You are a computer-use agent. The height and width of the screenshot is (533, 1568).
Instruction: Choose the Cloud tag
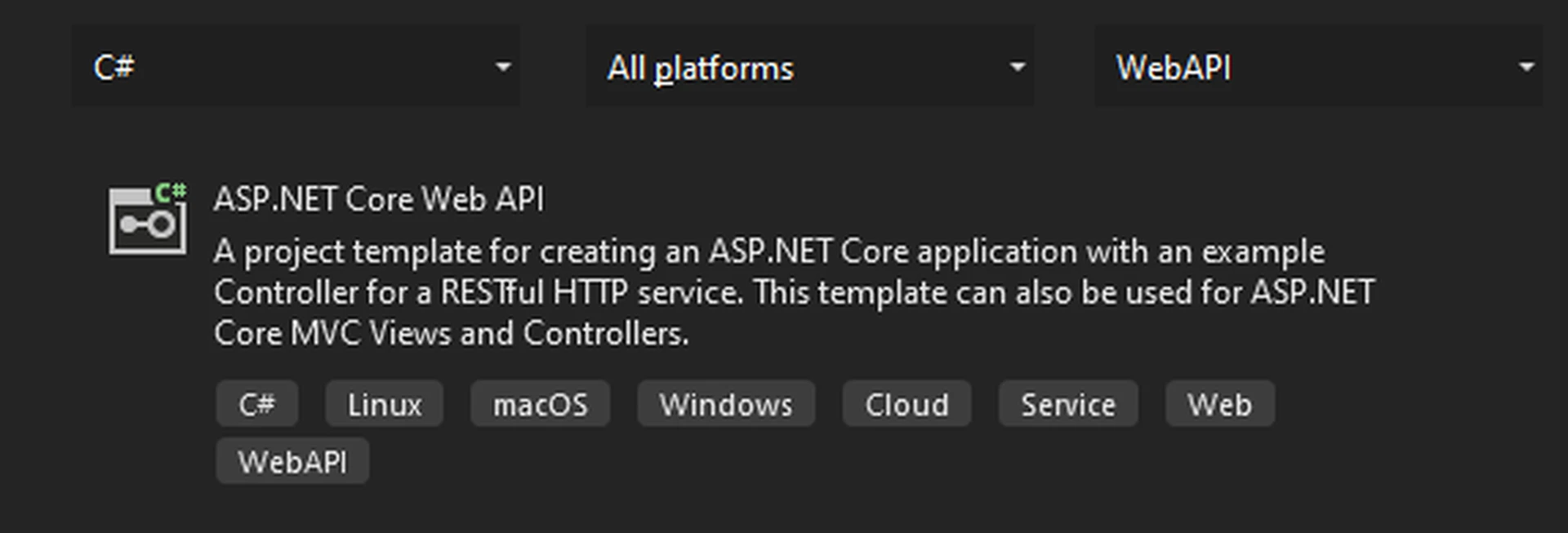tap(906, 404)
